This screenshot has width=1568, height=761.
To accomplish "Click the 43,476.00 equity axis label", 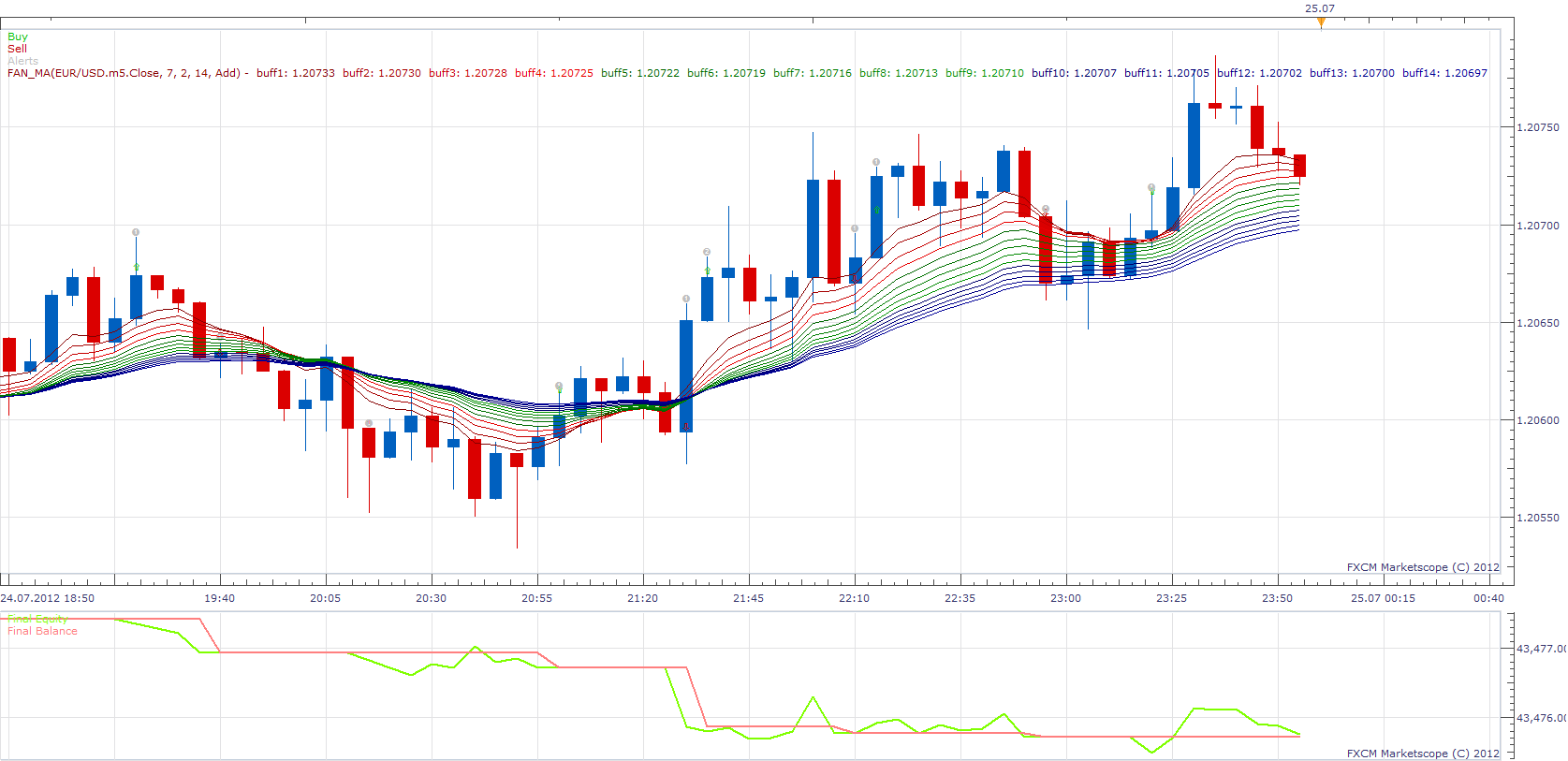I will pyautogui.click(x=1542, y=718).
